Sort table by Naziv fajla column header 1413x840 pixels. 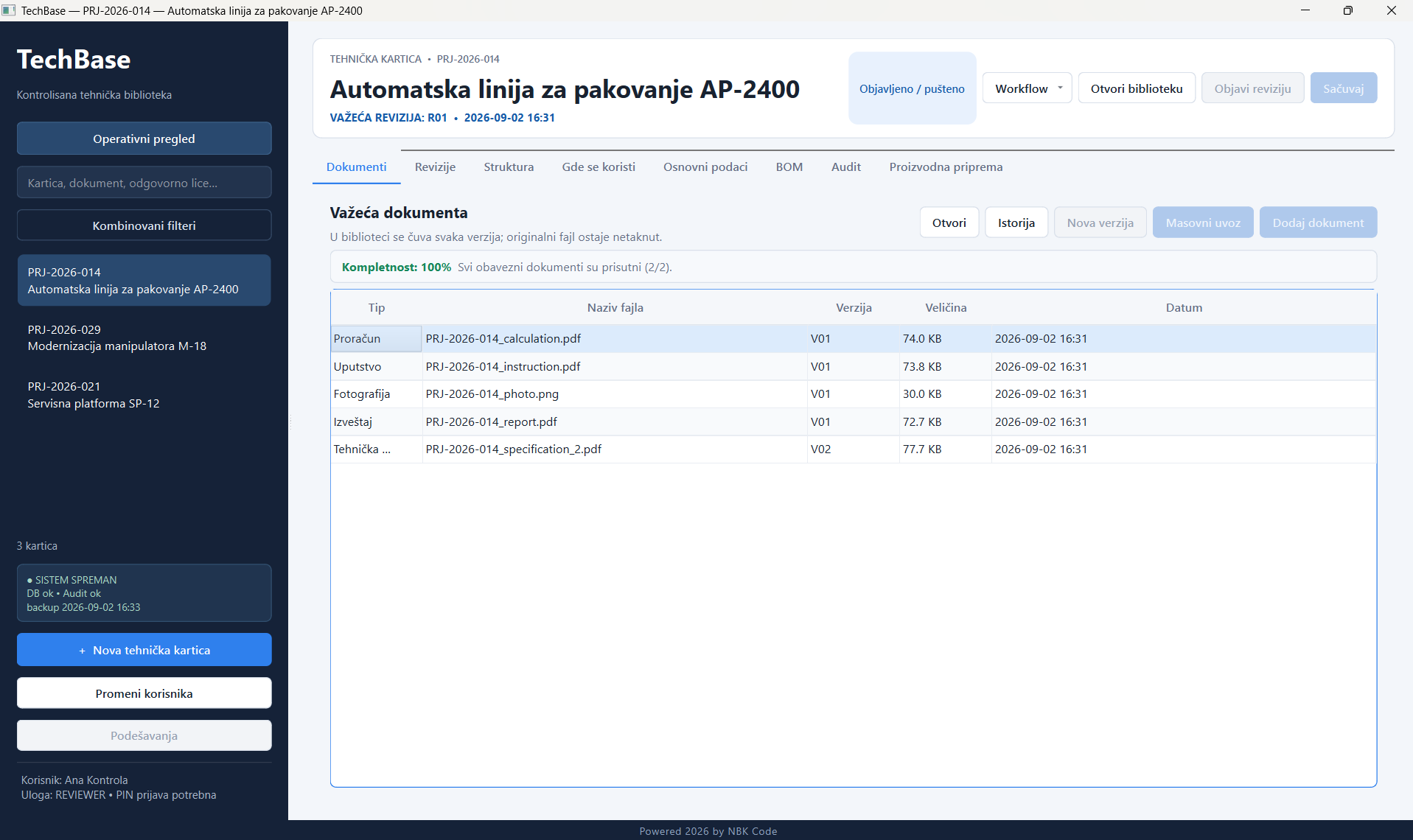click(x=615, y=308)
